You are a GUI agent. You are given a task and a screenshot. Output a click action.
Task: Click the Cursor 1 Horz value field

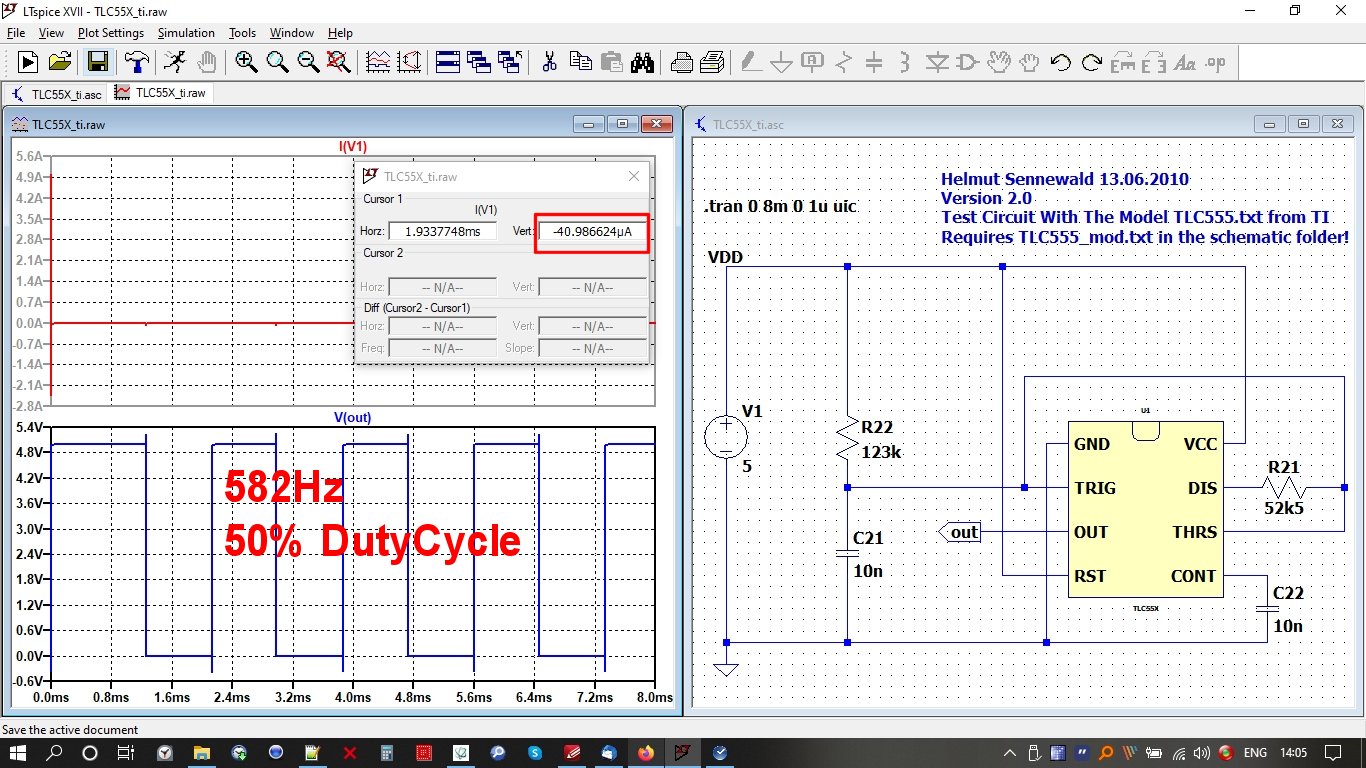click(x=442, y=231)
